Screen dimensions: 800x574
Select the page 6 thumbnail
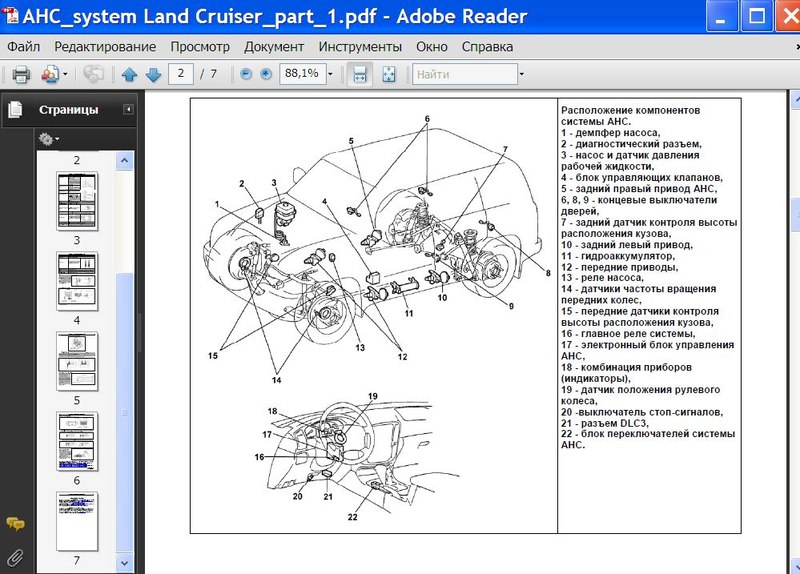point(77,441)
